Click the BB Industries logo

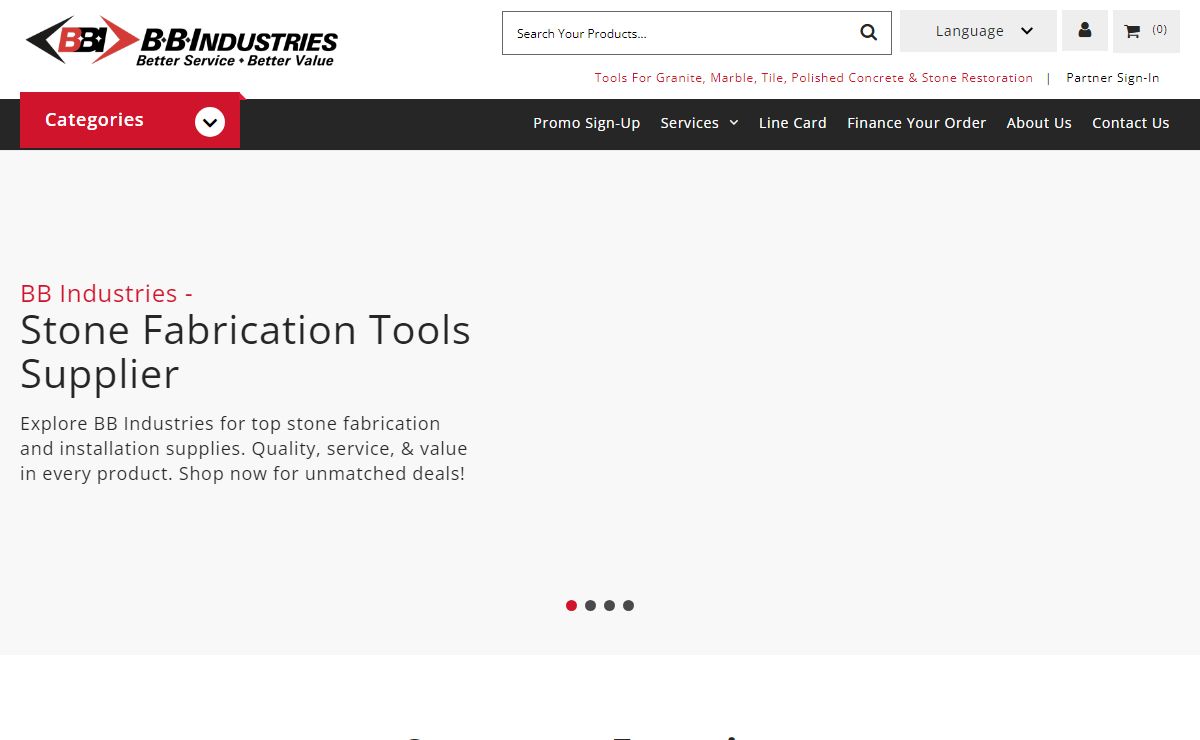click(182, 41)
